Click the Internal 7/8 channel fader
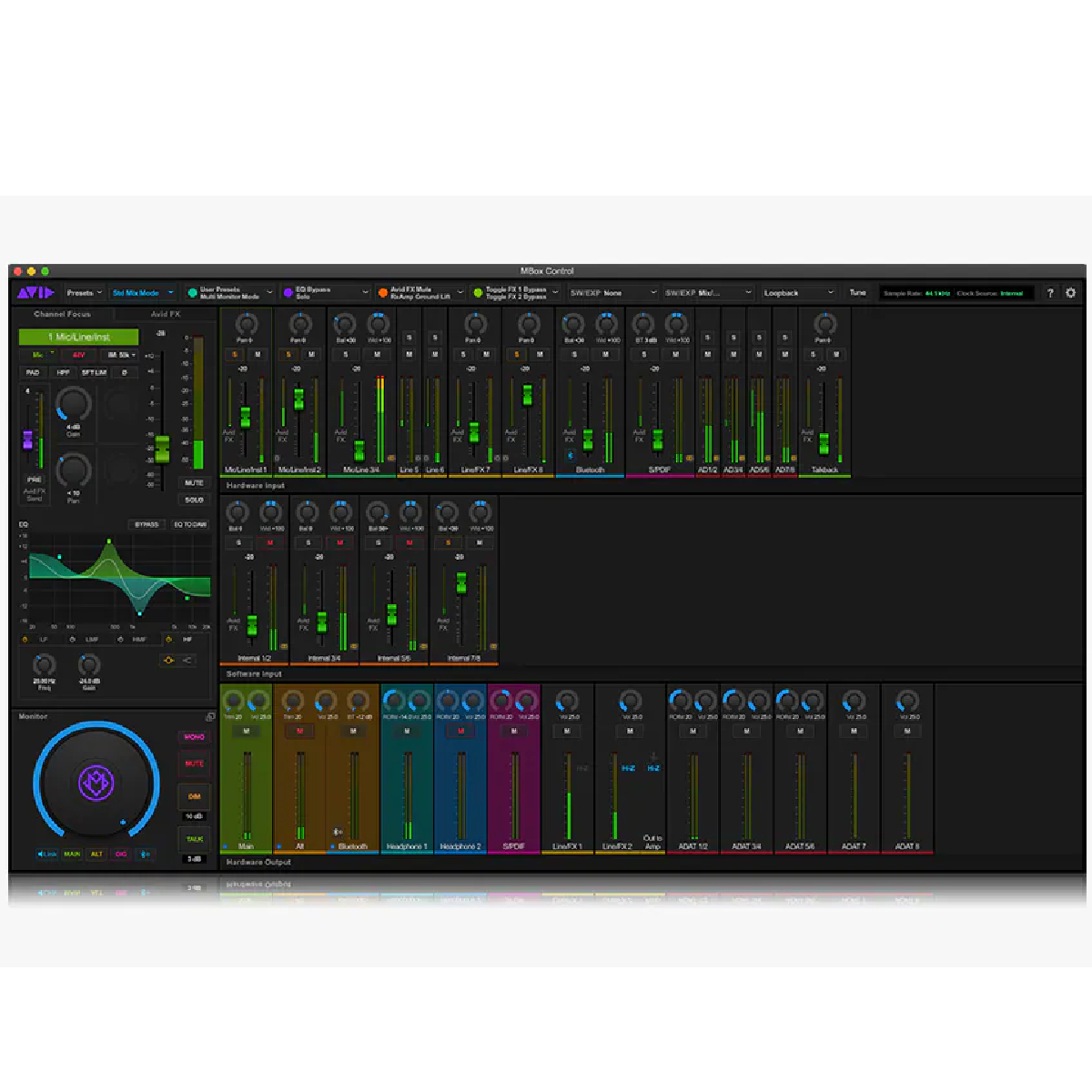This screenshot has width=1092, height=1092. [x=461, y=582]
